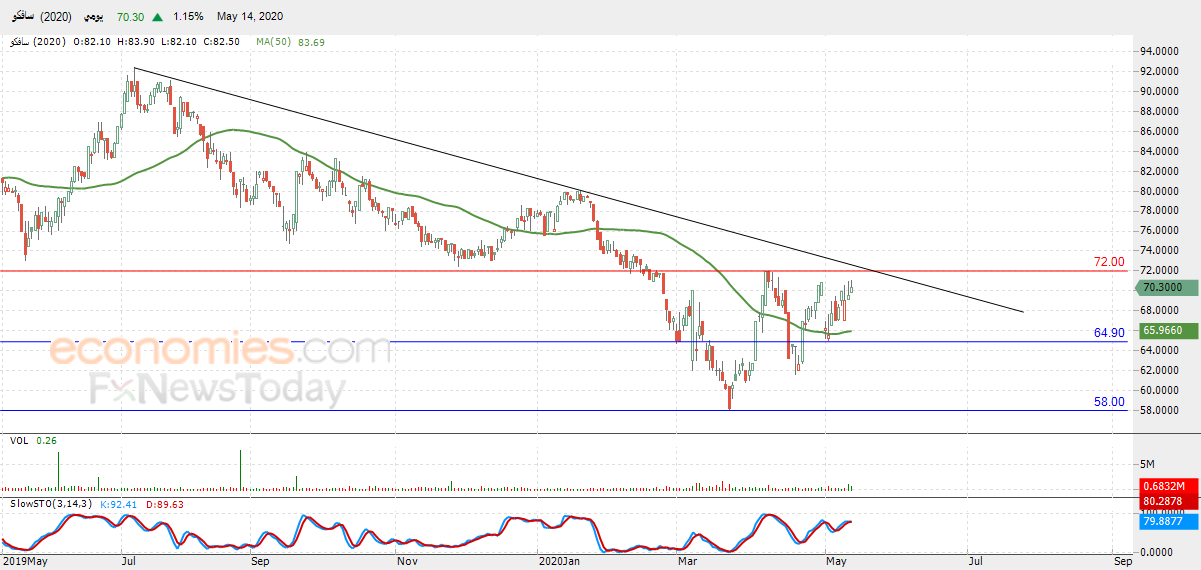Click the blue 79.8877 stochastic tag
Viewport: 1201px width, 570px height.
pyautogui.click(x=1169, y=520)
